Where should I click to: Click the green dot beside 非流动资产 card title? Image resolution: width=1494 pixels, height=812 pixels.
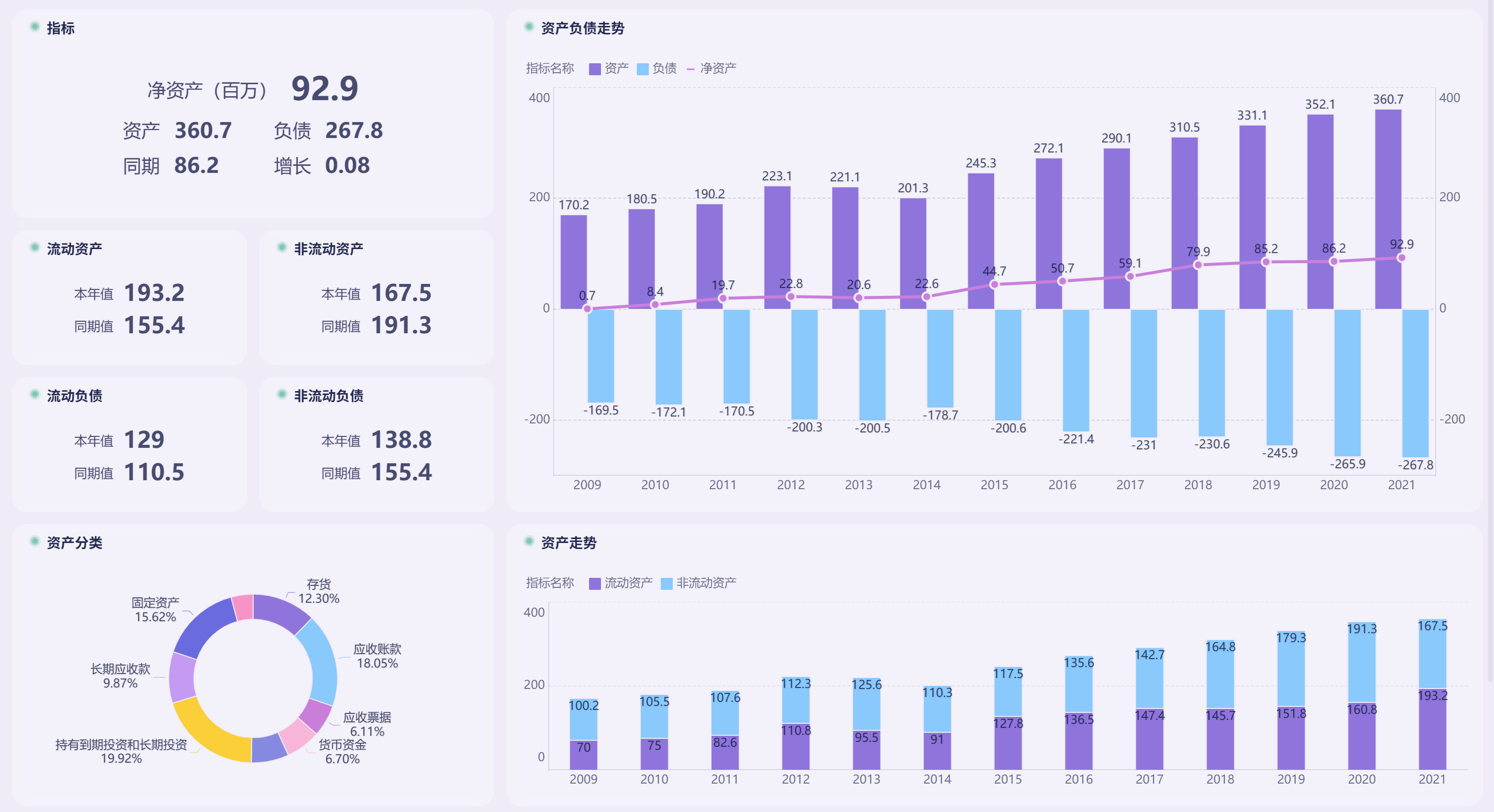click(x=282, y=248)
